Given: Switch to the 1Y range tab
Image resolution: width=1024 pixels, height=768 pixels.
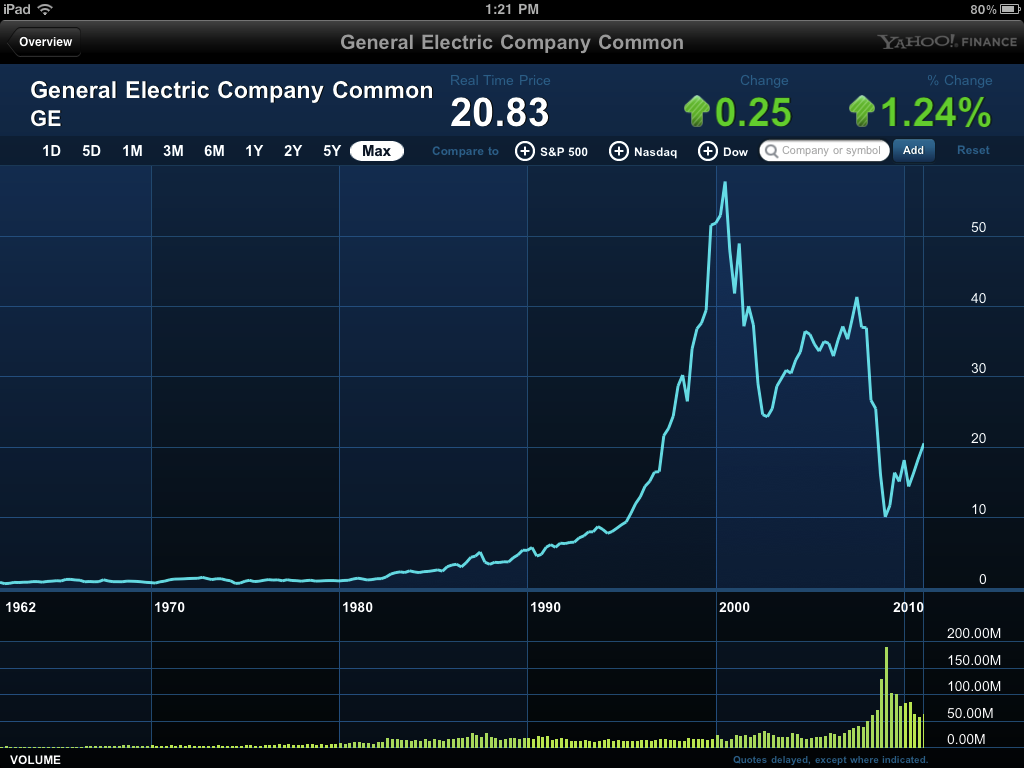Looking at the screenshot, I should pos(253,150).
